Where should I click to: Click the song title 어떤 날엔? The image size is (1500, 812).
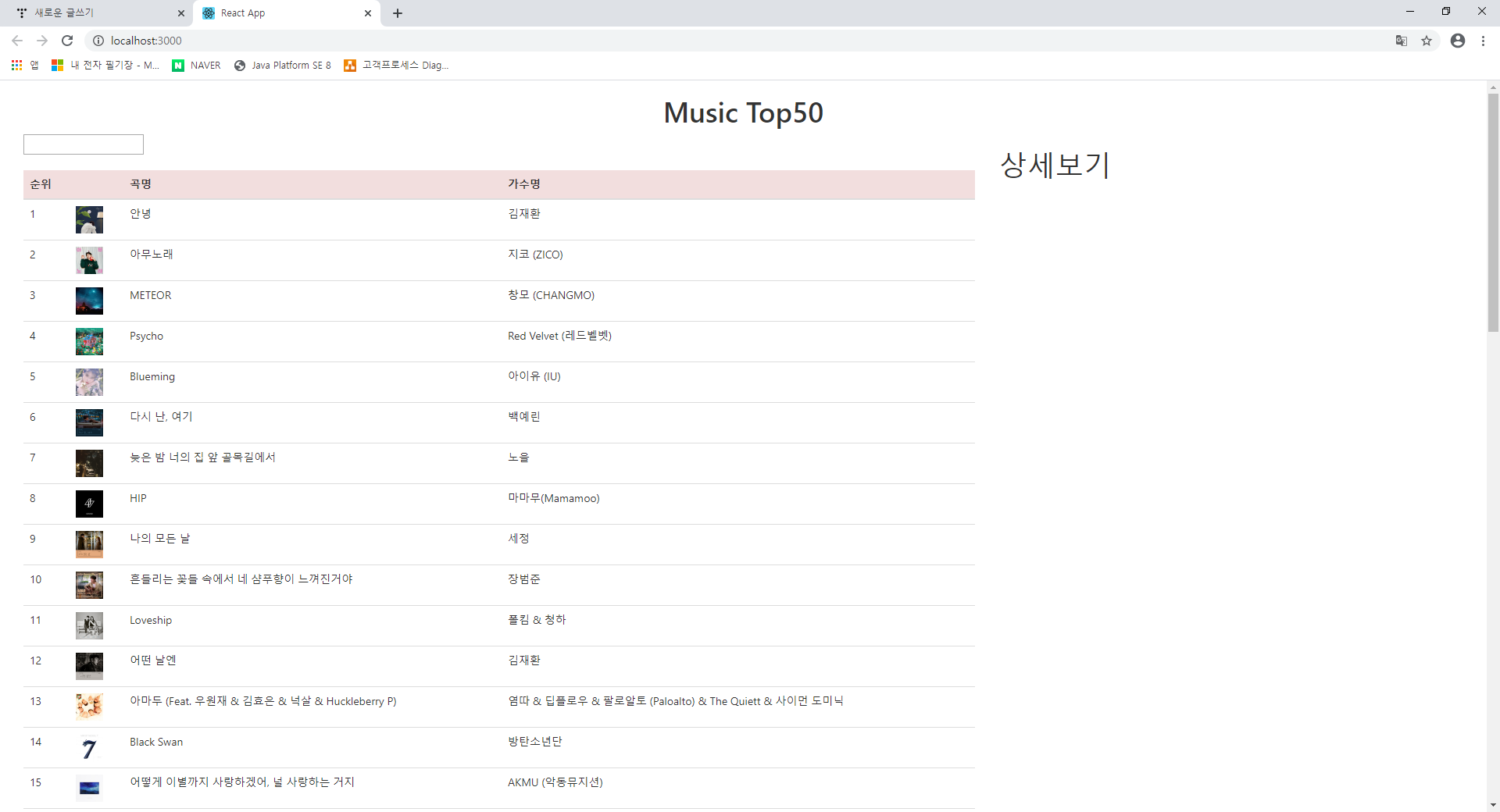coord(153,661)
